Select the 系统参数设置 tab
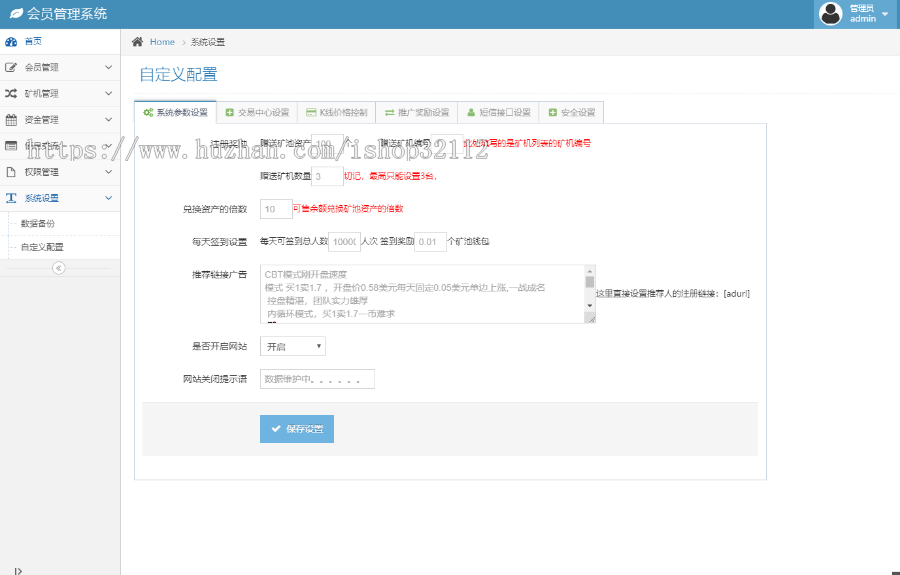 tap(175, 112)
